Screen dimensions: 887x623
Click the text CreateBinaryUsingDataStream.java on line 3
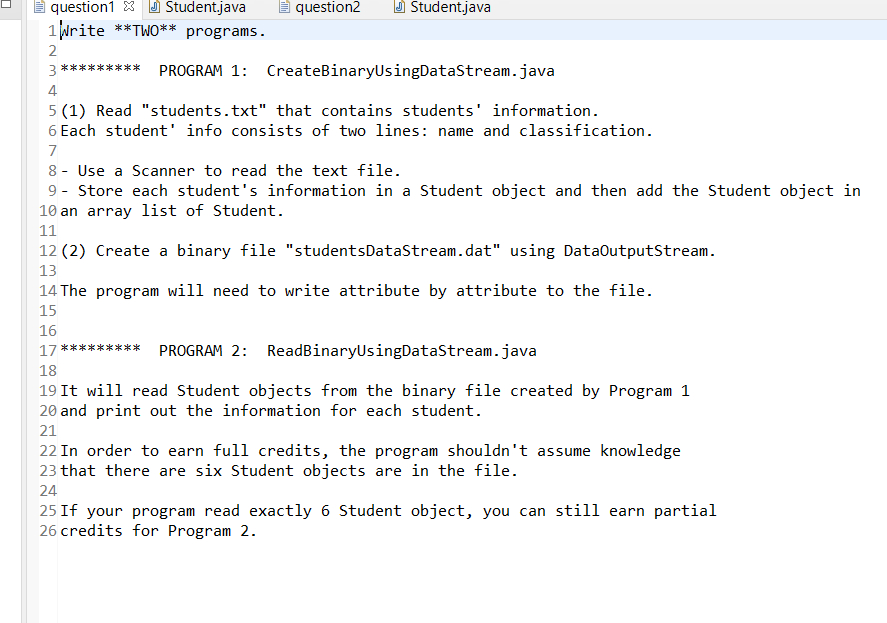pyautogui.click(x=410, y=70)
